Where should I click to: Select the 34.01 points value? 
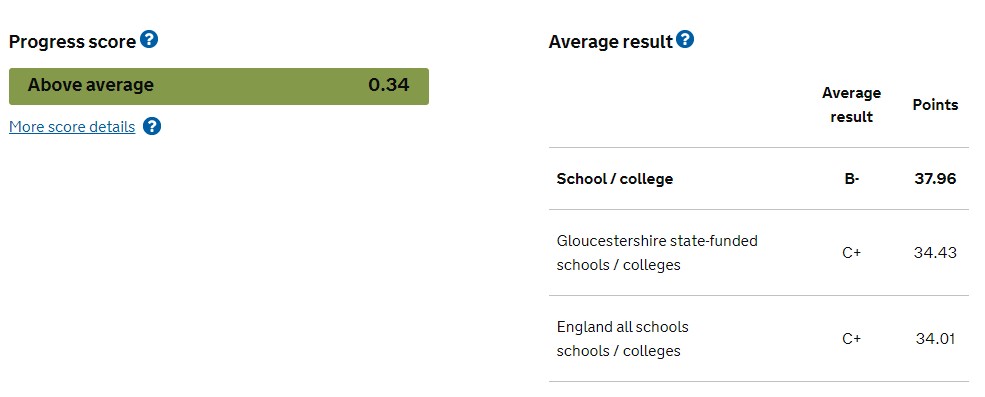[935, 339]
